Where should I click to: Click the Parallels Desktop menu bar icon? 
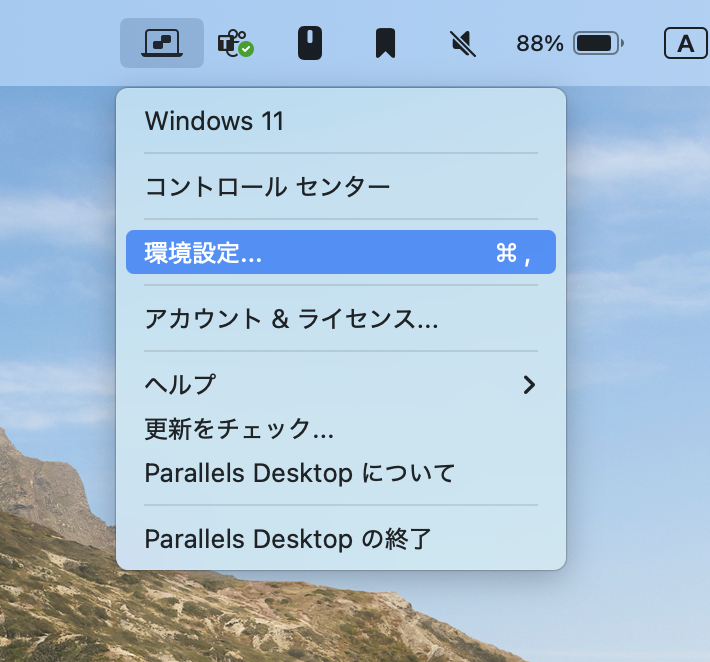(x=162, y=43)
